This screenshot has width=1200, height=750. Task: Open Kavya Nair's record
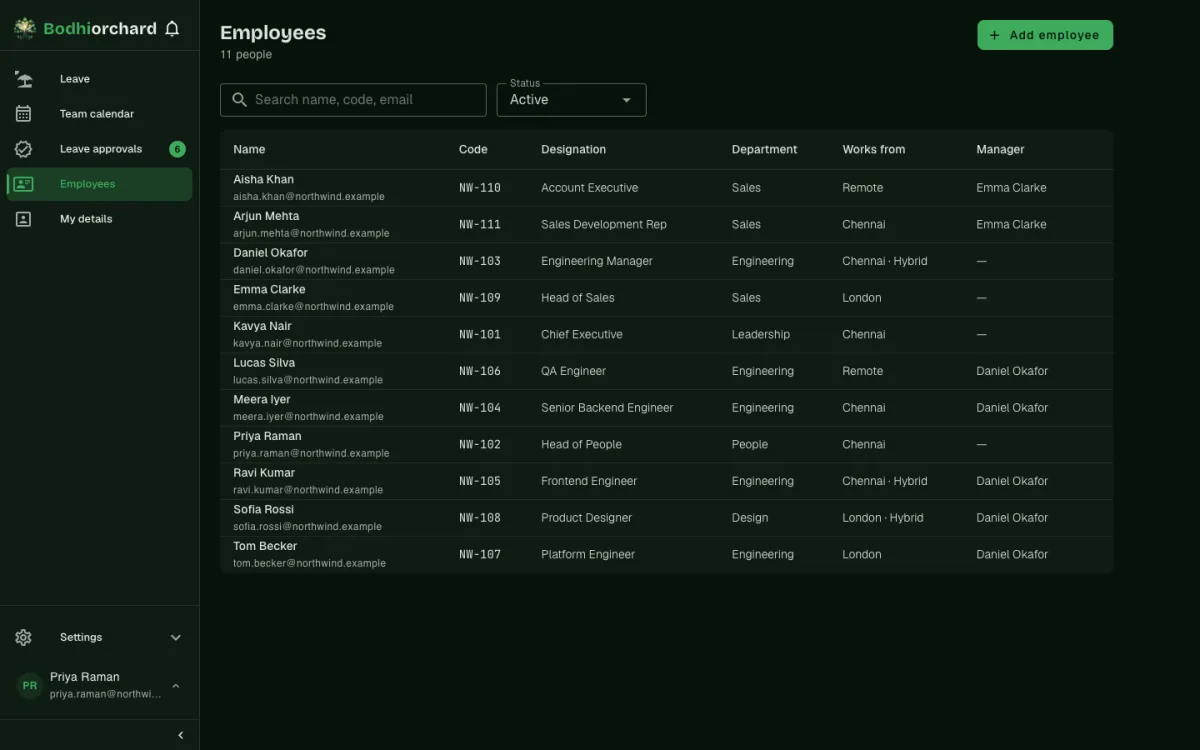(262, 326)
